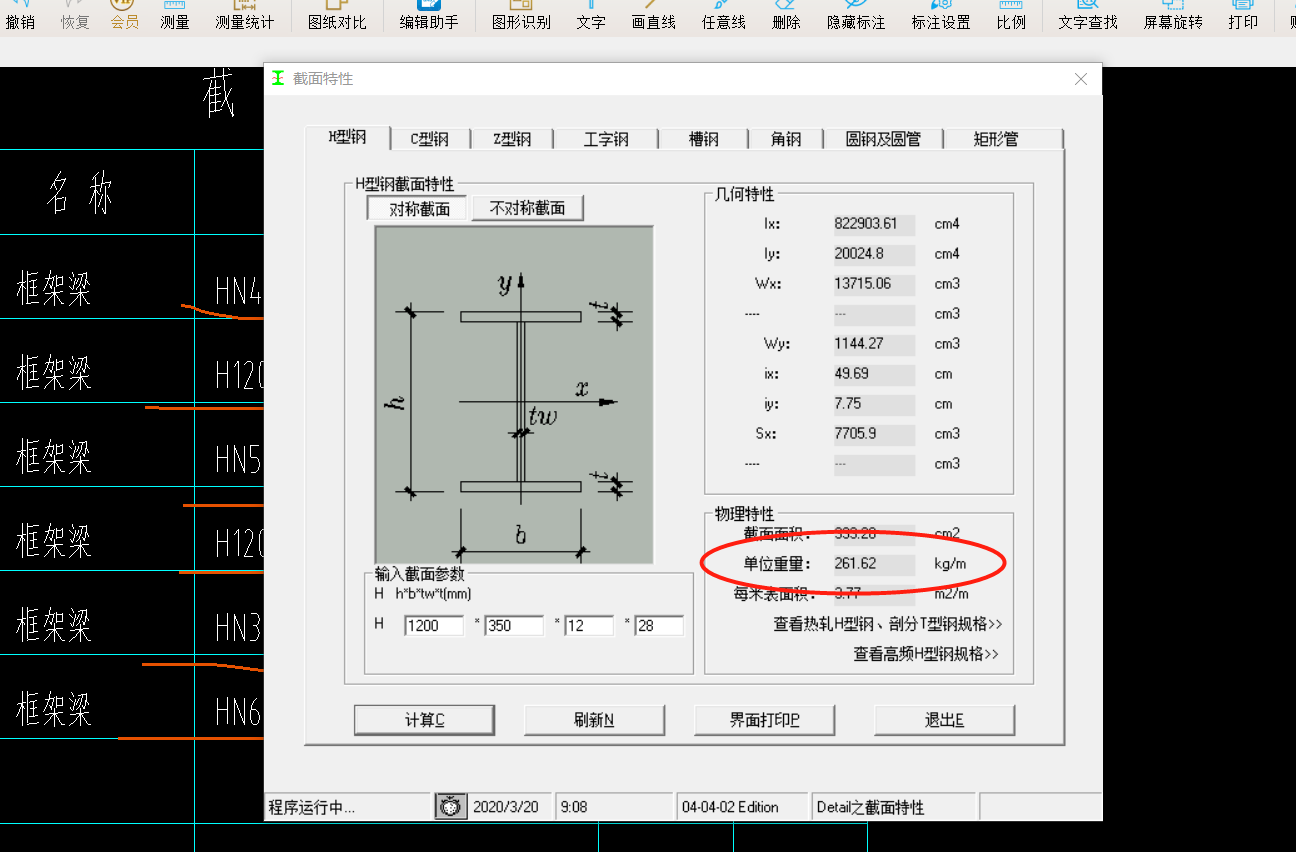The image size is (1296, 852).
Task: Switch to the Z型钢 tab
Action: (512, 139)
